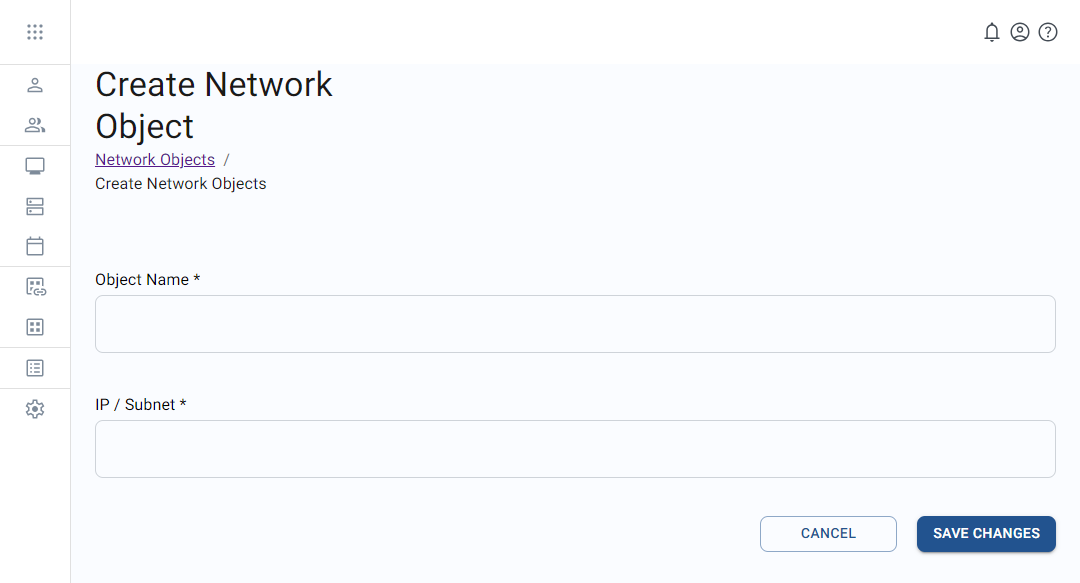
Task: Open the devices/monitor section in sidebar
Action: click(x=35, y=165)
